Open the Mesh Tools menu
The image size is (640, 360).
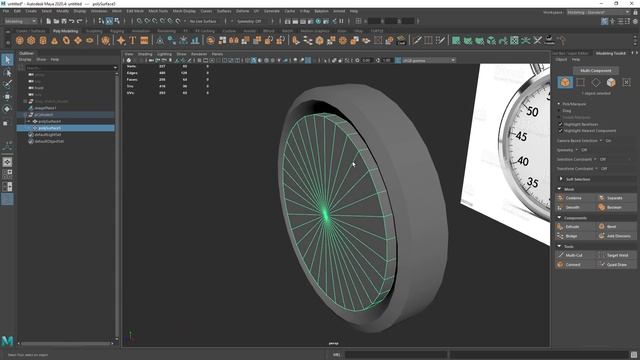158,11
